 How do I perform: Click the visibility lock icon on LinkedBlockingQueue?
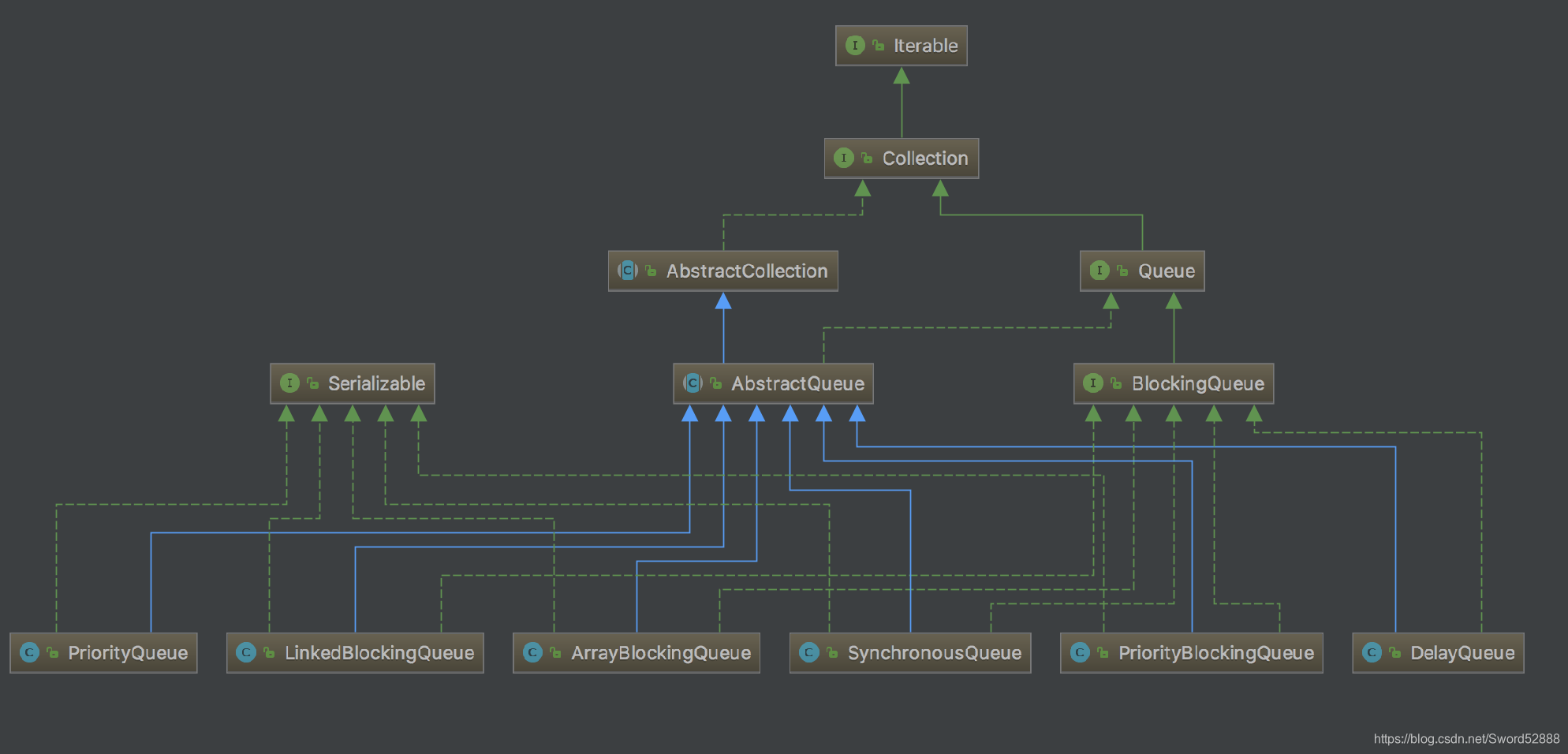[x=269, y=653]
